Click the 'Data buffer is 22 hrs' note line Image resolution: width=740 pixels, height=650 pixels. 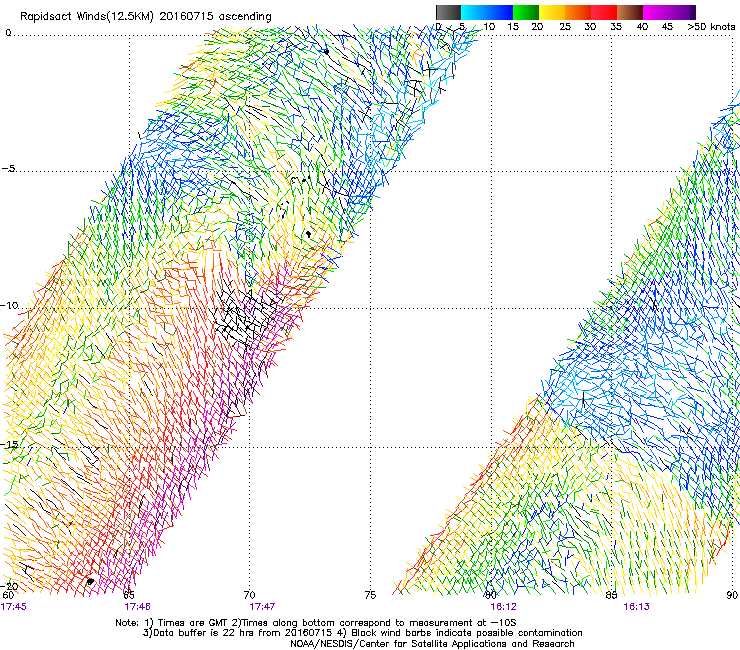tap(362, 633)
